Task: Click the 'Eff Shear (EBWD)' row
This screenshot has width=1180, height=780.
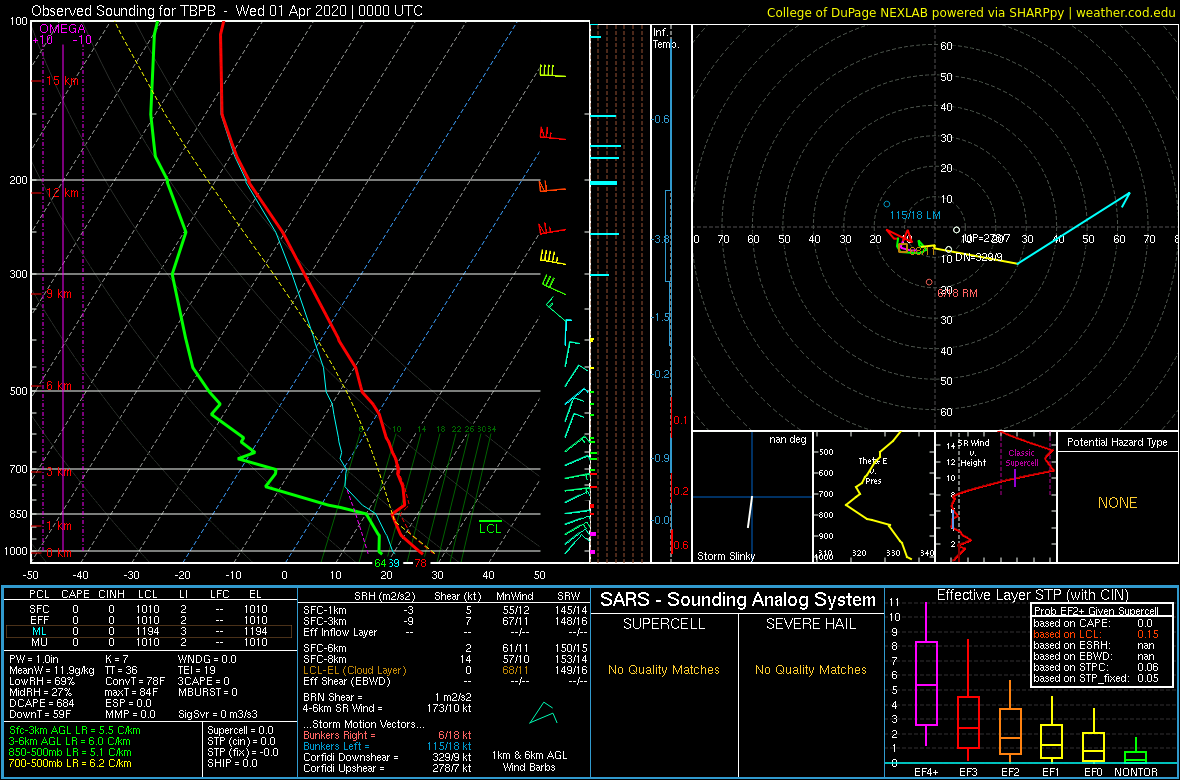Action: point(444,681)
